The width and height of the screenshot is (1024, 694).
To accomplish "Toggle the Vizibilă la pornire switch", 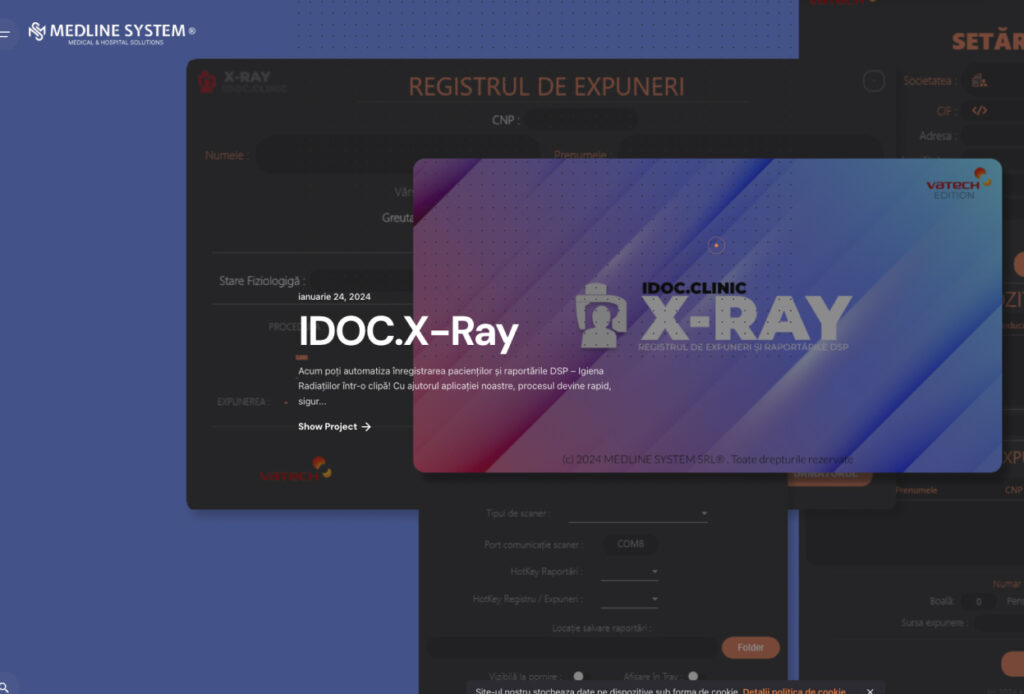I will pyautogui.click(x=578, y=677).
